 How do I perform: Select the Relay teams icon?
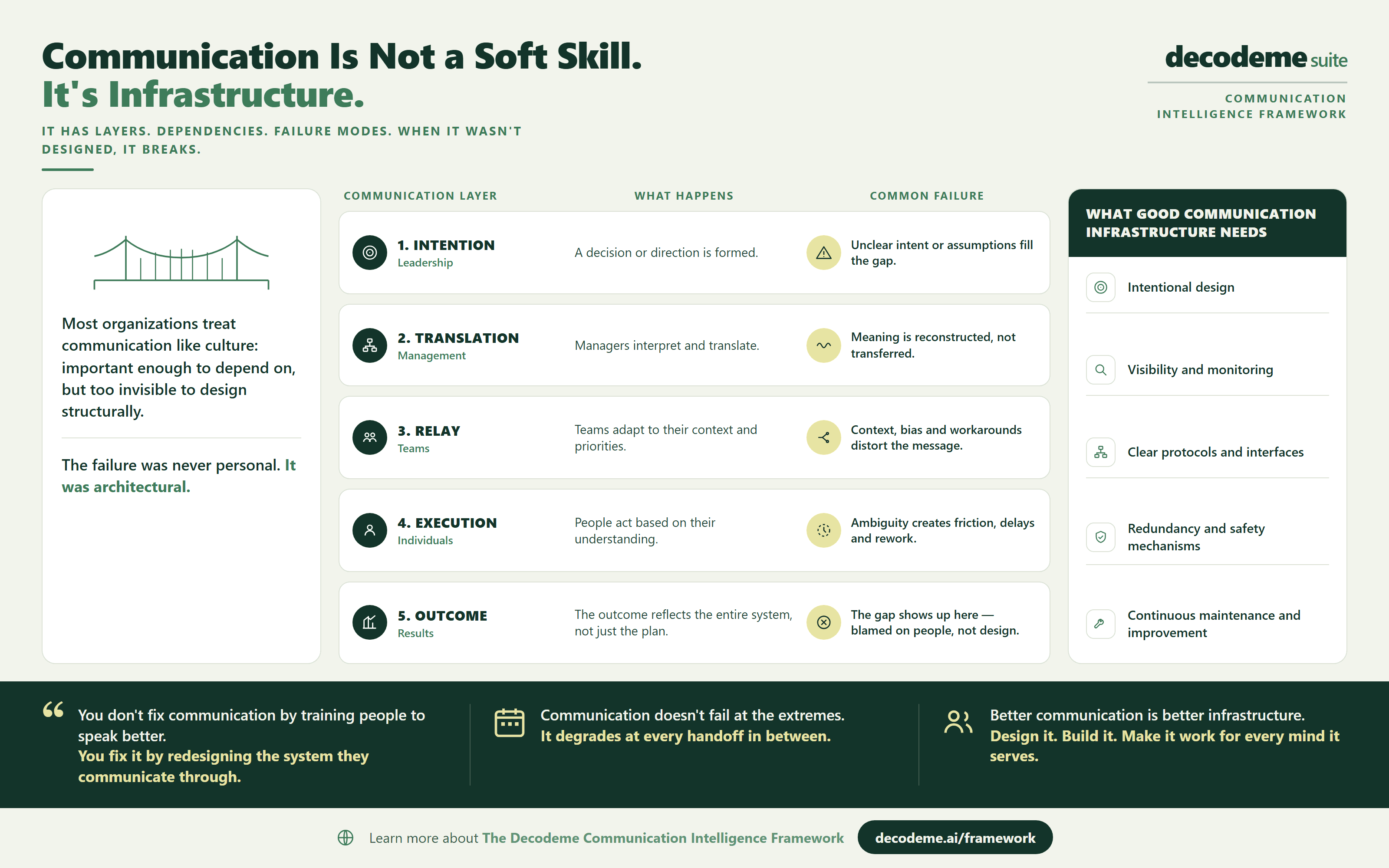pyautogui.click(x=370, y=437)
